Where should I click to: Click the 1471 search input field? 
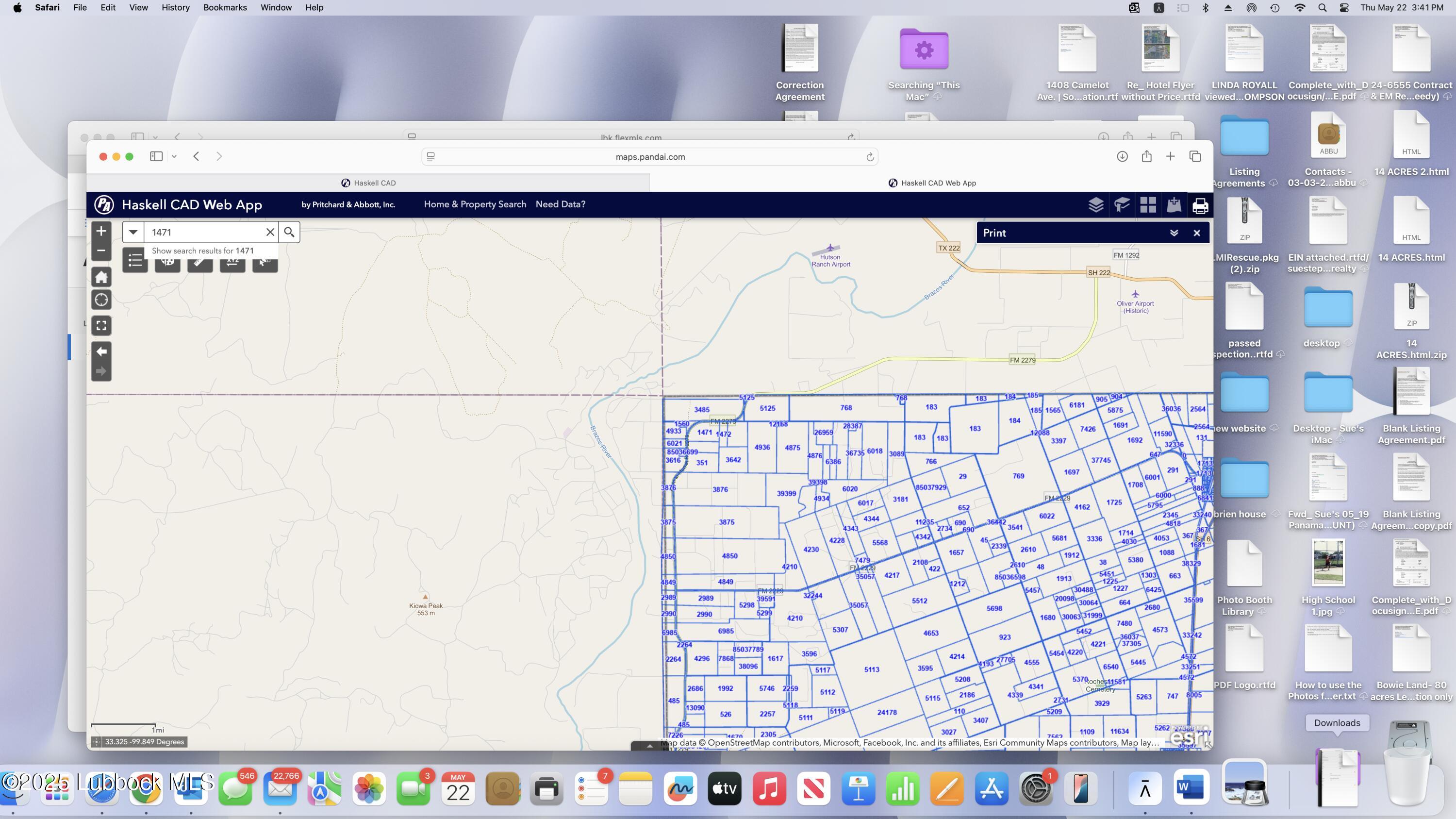(203, 233)
